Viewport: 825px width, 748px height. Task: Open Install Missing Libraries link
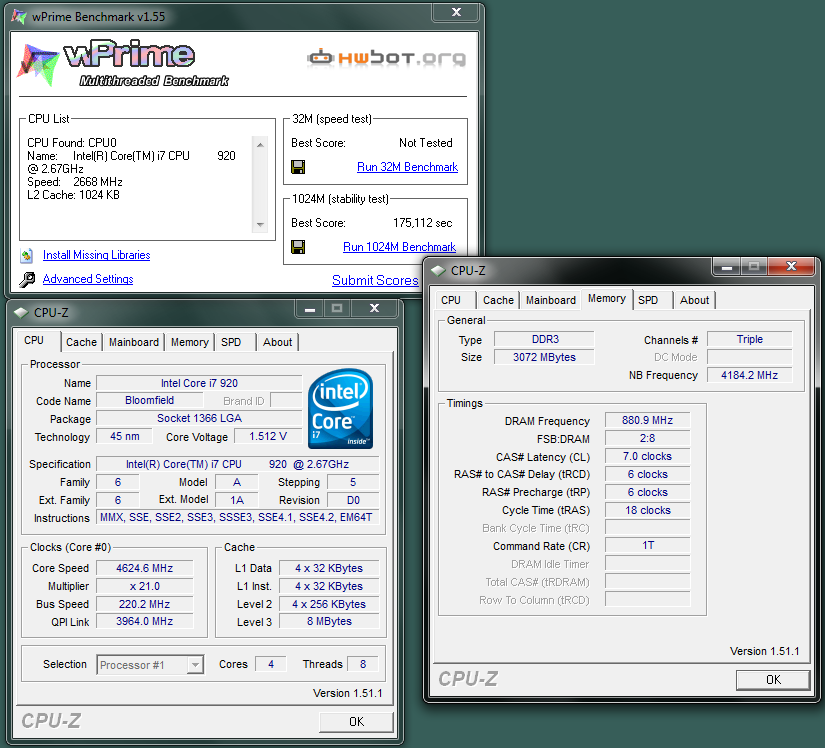coord(96,255)
